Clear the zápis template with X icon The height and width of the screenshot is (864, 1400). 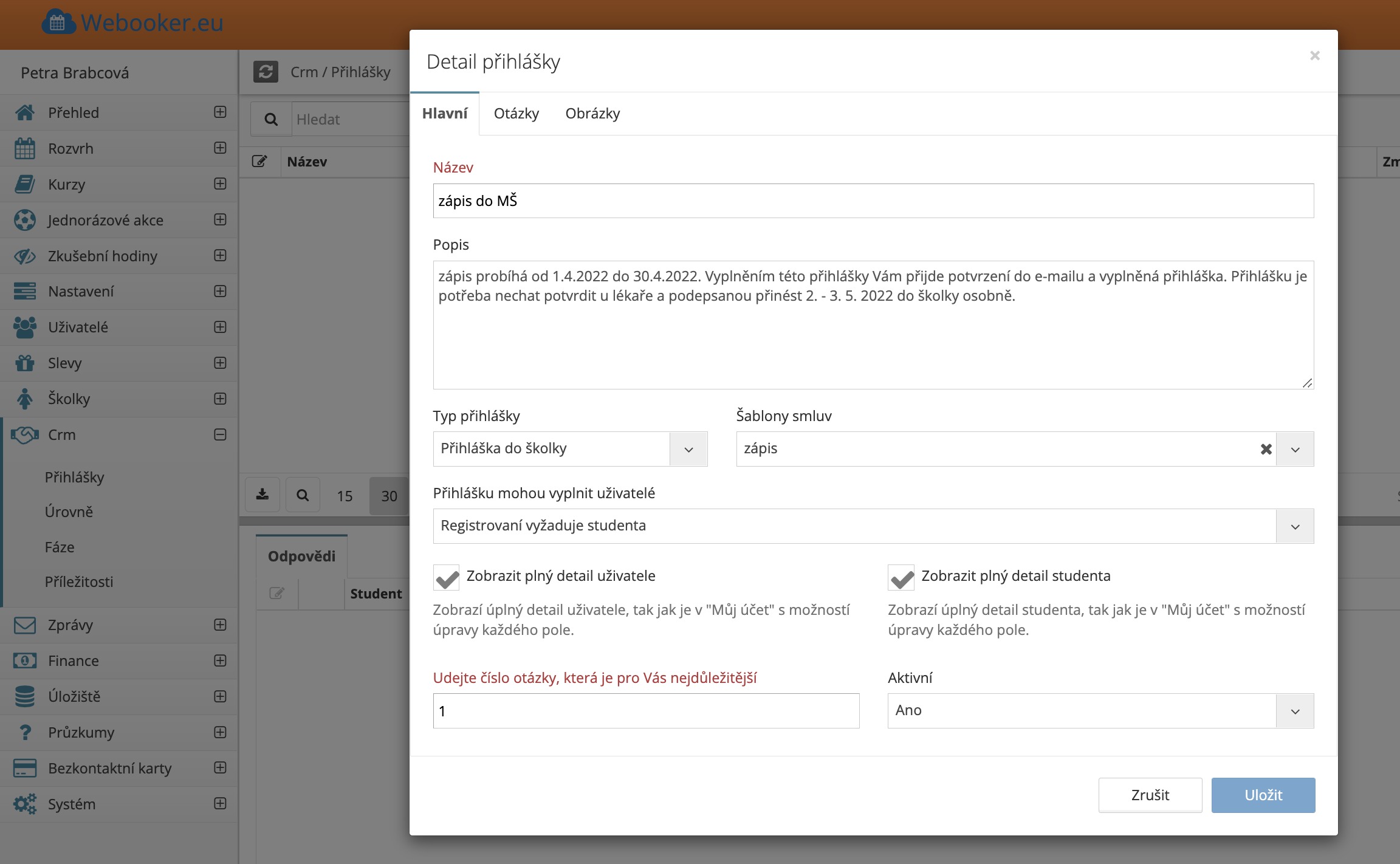(1266, 449)
